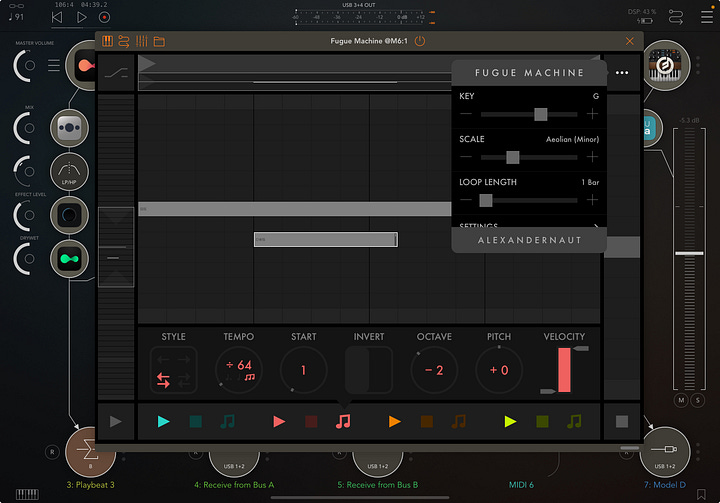
Task: Decrease LOOP LENGTH with minus
Action: click(x=466, y=200)
